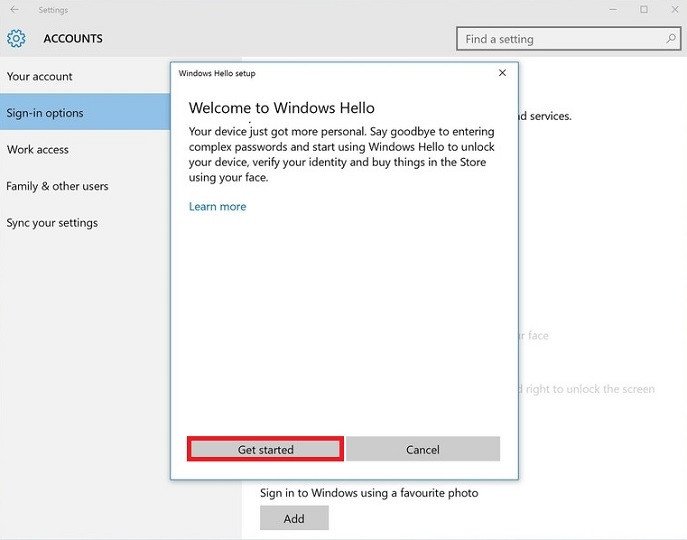The image size is (687, 540).
Task: Follow the 'Learn more' link
Action: click(x=217, y=207)
